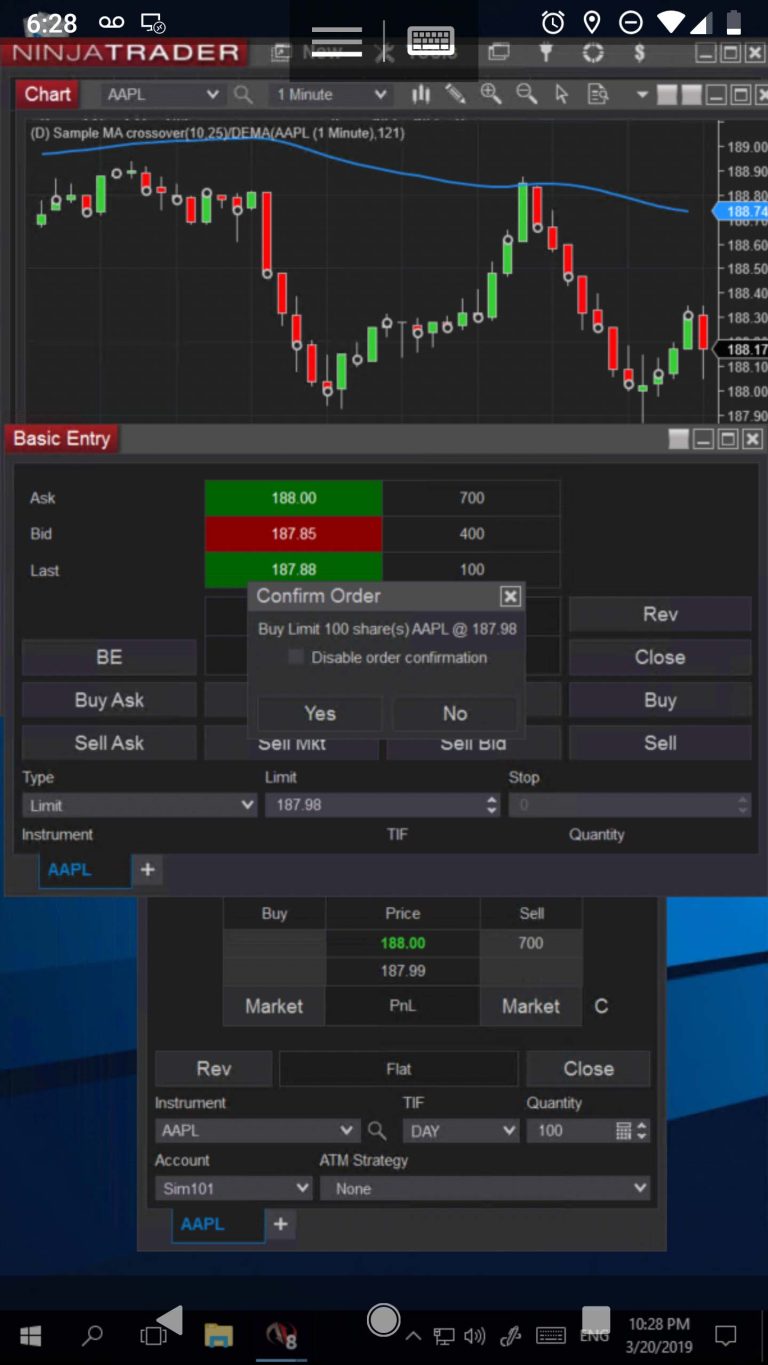Click Market button under Sell column
The width and height of the screenshot is (768, 1365).
531,1006
